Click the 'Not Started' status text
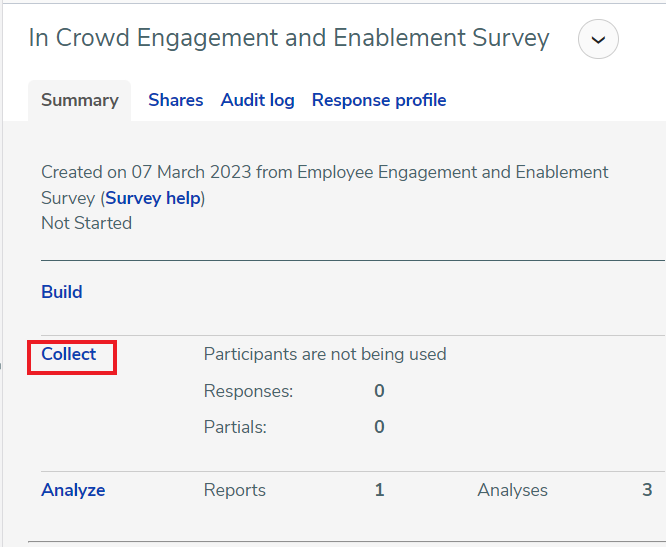 (86, 223)
